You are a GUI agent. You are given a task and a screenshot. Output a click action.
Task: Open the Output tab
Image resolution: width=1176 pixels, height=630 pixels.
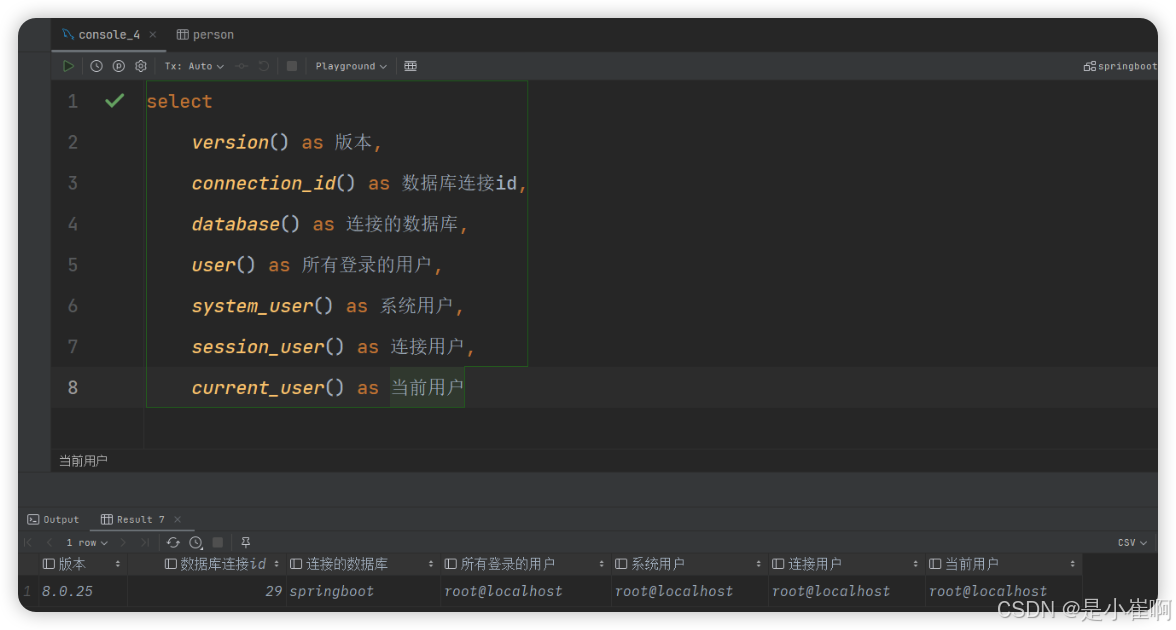click(x=53, y=519)
